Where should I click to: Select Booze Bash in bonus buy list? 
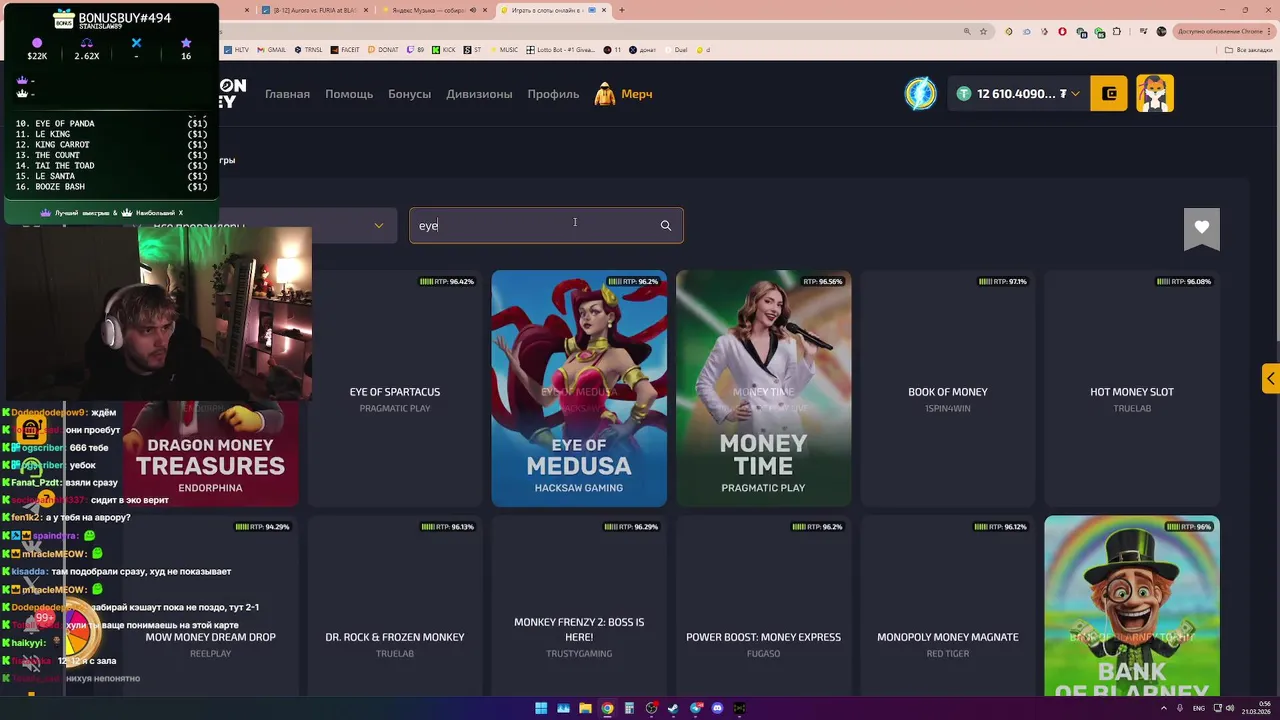pos(111,187)
